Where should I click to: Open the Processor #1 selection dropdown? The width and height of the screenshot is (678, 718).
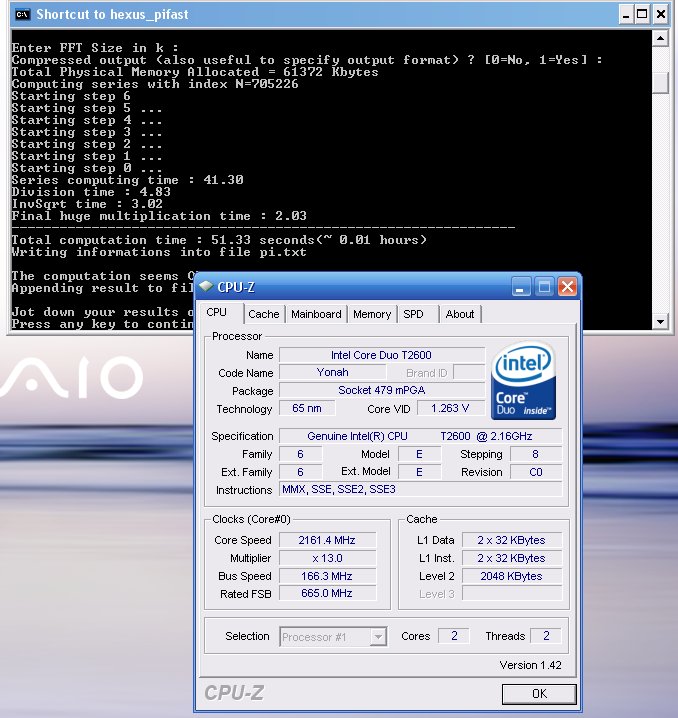[333, 636]
